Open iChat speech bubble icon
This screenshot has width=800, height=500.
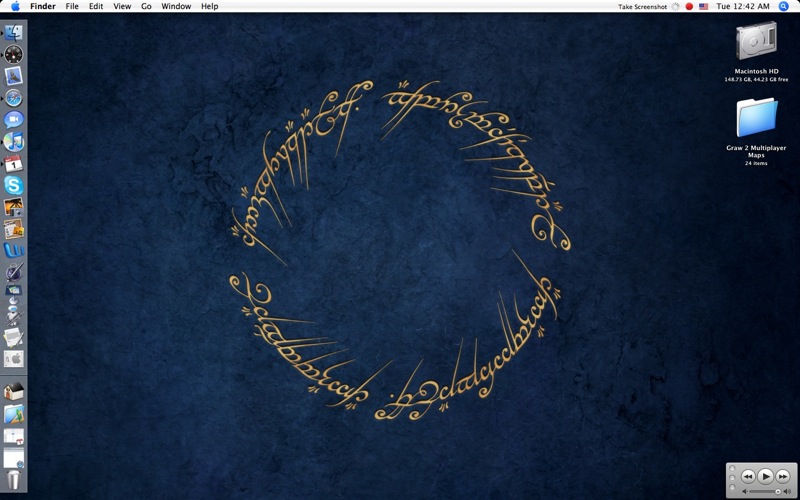click(x=14, y=119)
